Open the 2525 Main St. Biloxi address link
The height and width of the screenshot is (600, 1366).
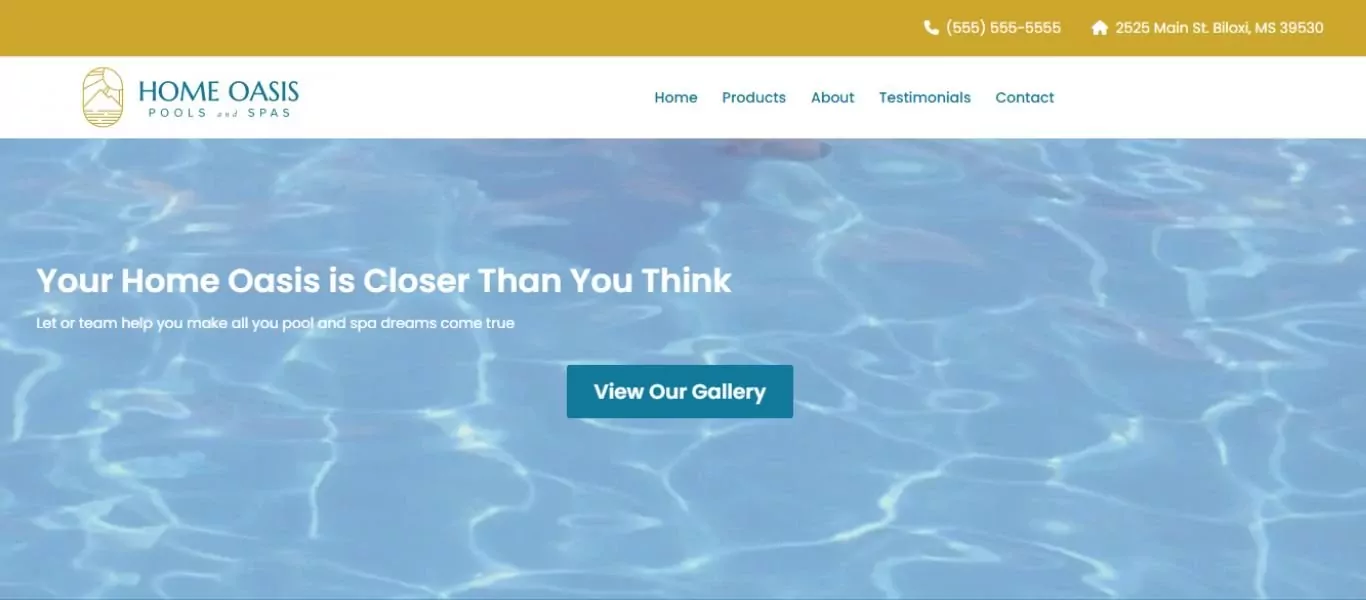point(1219,28)
